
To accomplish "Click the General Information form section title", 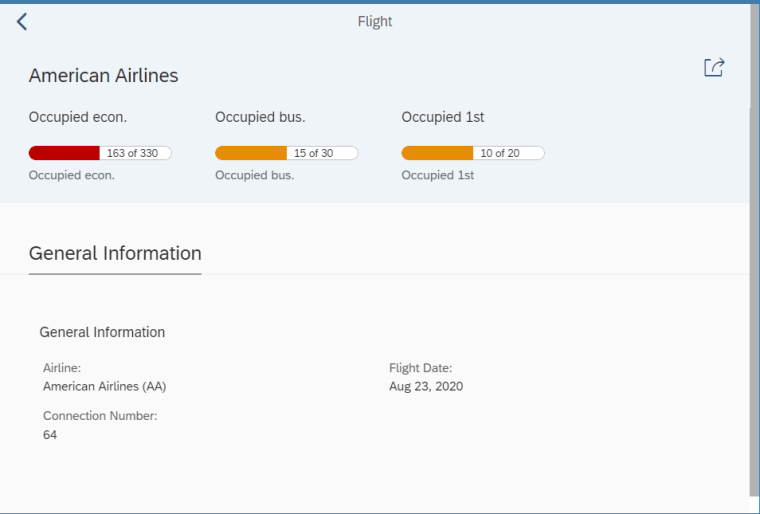I will point(102,332).
